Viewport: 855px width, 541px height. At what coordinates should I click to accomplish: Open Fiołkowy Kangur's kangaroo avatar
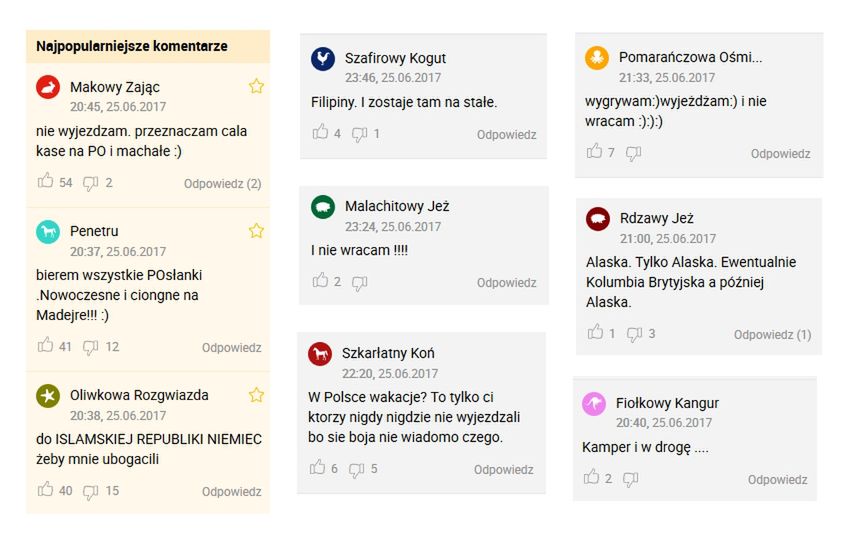tap(594, 404)
